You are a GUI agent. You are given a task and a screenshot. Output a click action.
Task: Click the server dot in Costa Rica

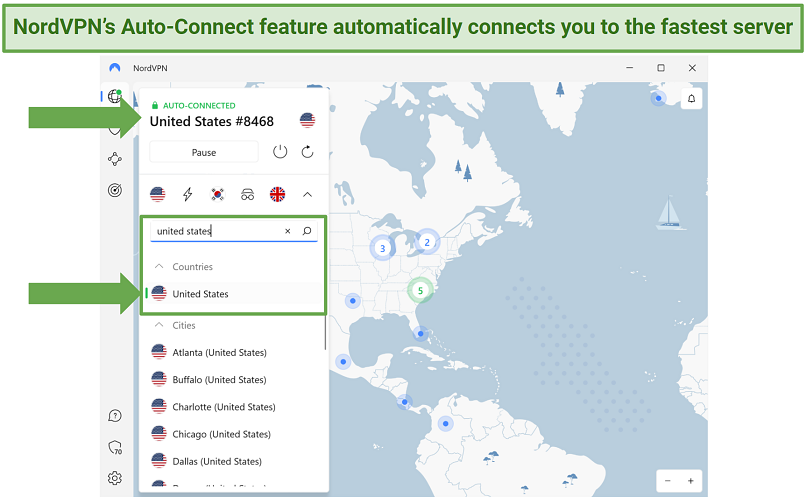pyautogui.click(x=405, y=402)
